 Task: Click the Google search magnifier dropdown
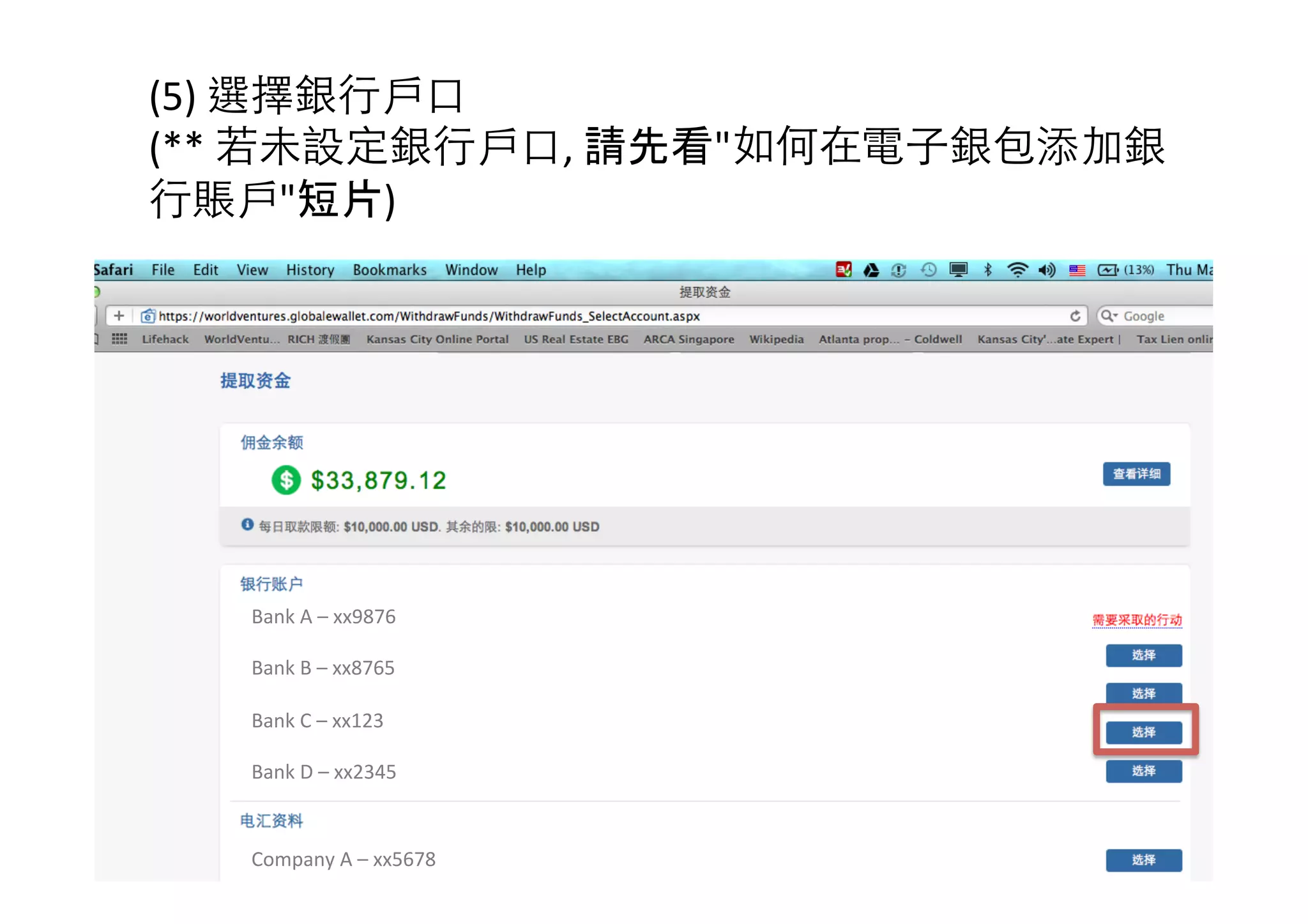(x=1109, y=316)
